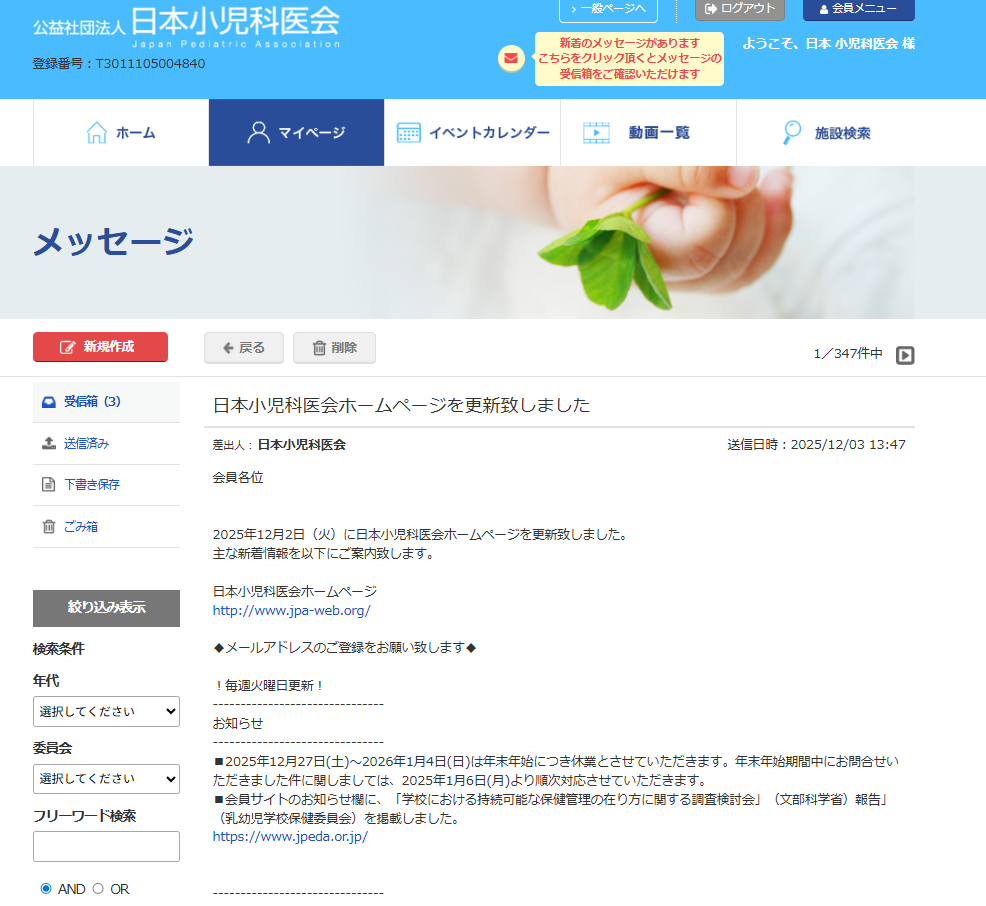Open the 年代 selection dropdown
The image size is (986, 906).
pyautogui.click(x=106, y=711)
